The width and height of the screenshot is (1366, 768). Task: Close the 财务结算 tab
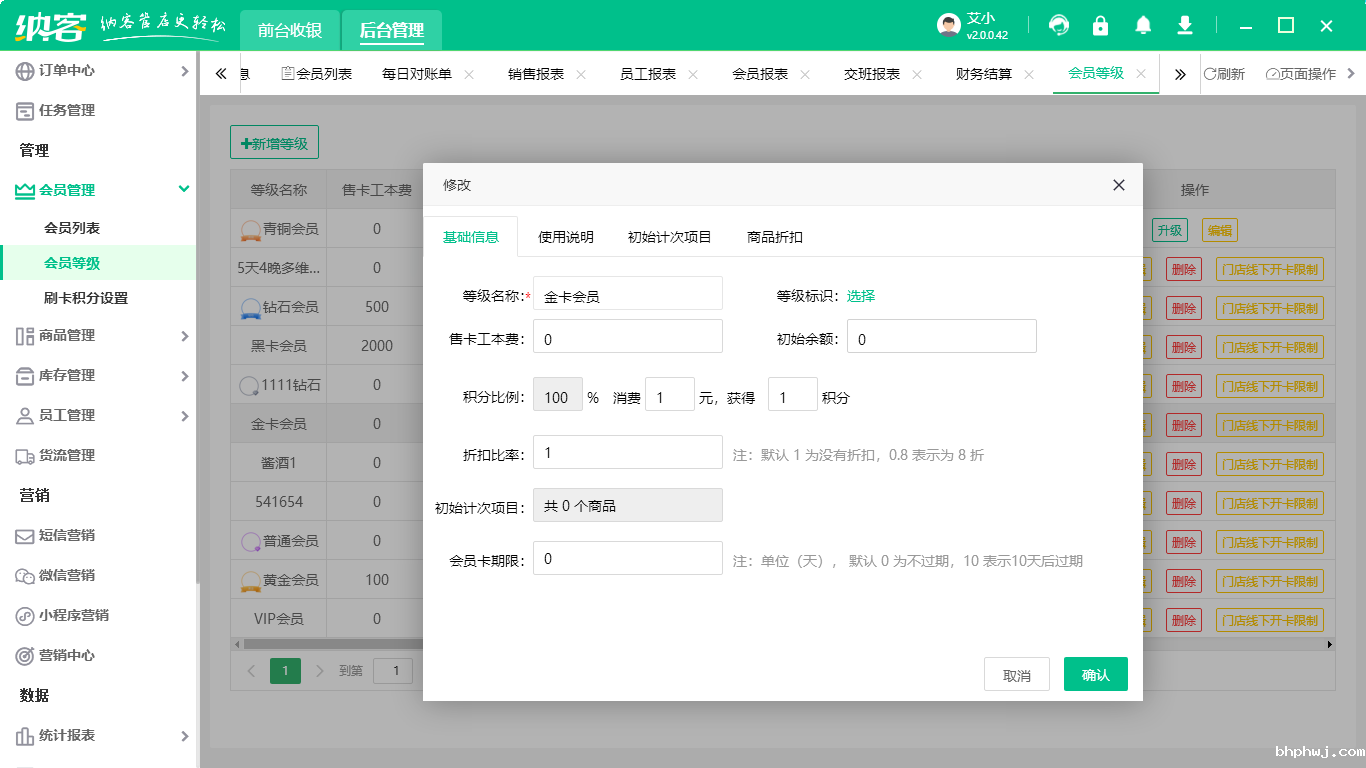[x=1029, y=74]
